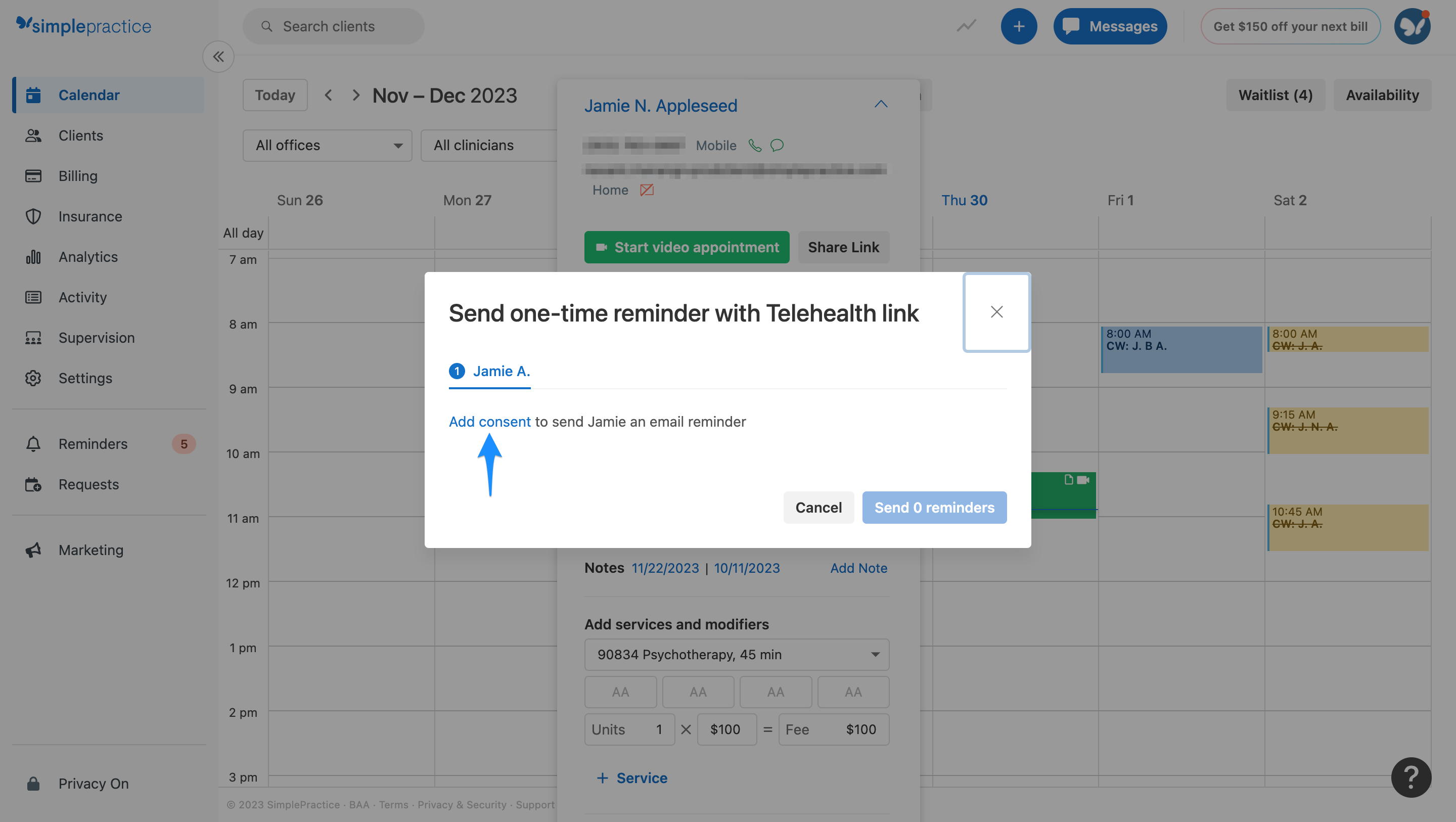Image resolution: width=1456 pixels, height=822 pixels.
Task: Click the Jamie N. Appleseed client name link
Action: pos(661,105)
